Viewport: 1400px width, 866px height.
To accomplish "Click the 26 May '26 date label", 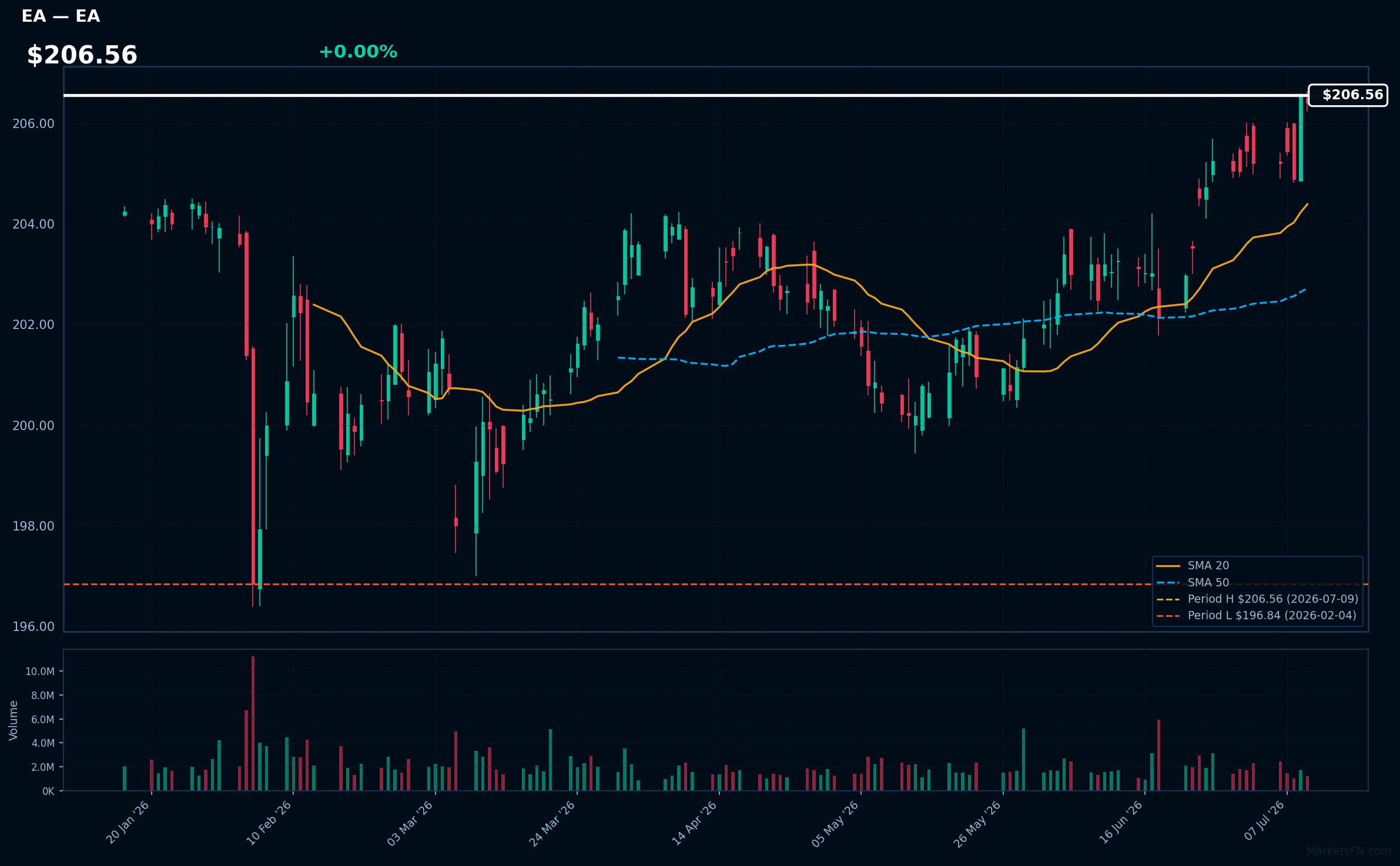I will click(x=977, y=823).
